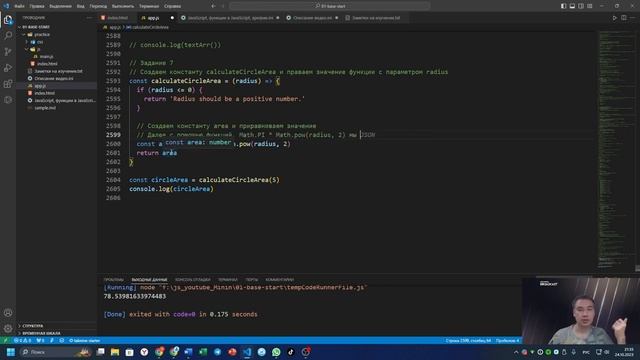Open WhatsApp from the taskbar
The height and width of the screenshot is (360, 640).
pyautogui.click(x=276, y=352)
